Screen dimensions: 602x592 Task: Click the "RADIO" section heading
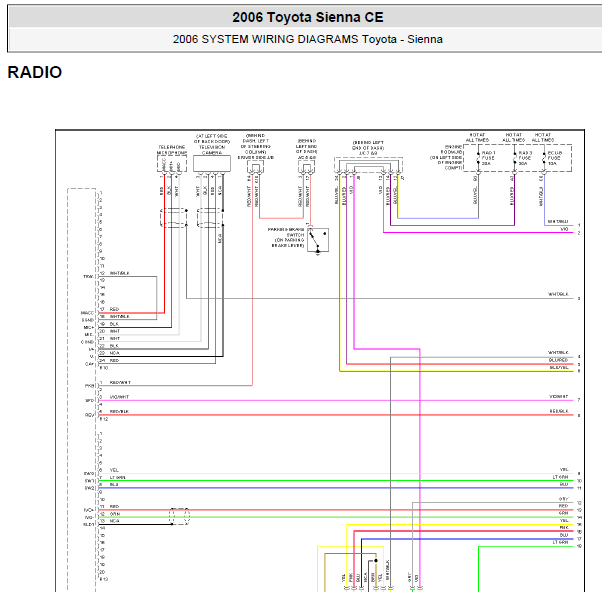pyautogui.click(x=35, y=72)
